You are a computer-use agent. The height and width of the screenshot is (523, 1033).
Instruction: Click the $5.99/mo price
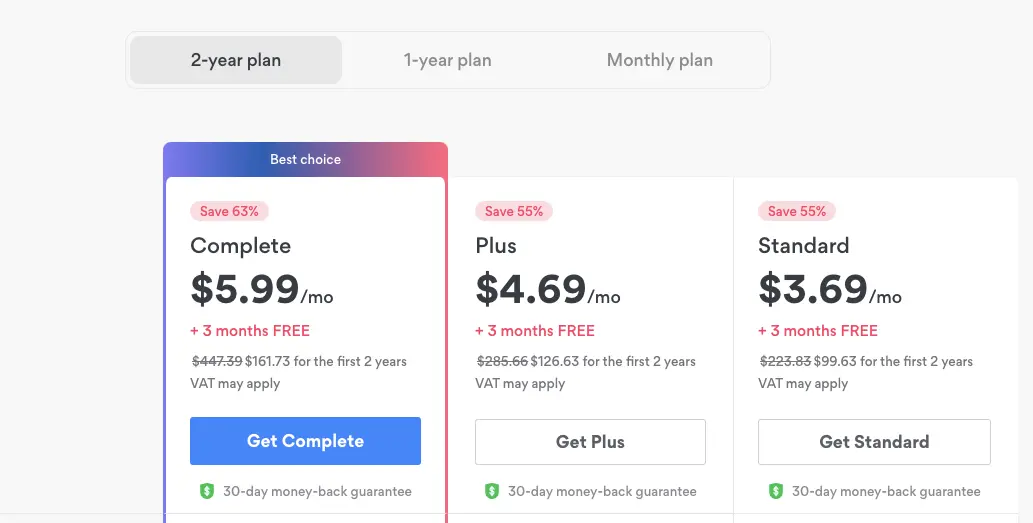pyautogui.click(x=262, y=289)
